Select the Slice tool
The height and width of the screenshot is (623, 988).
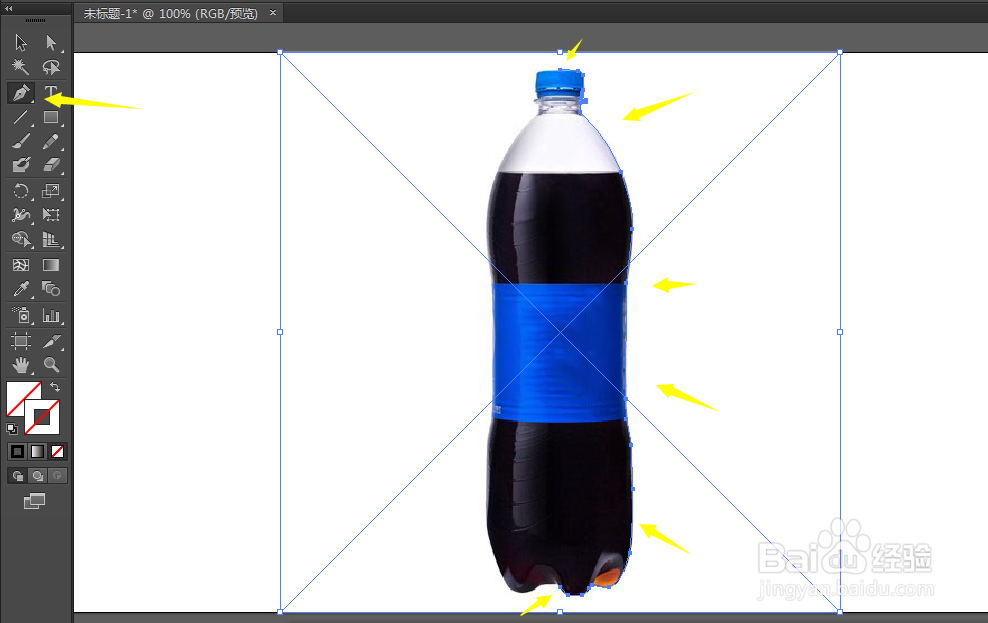(51, 341)
